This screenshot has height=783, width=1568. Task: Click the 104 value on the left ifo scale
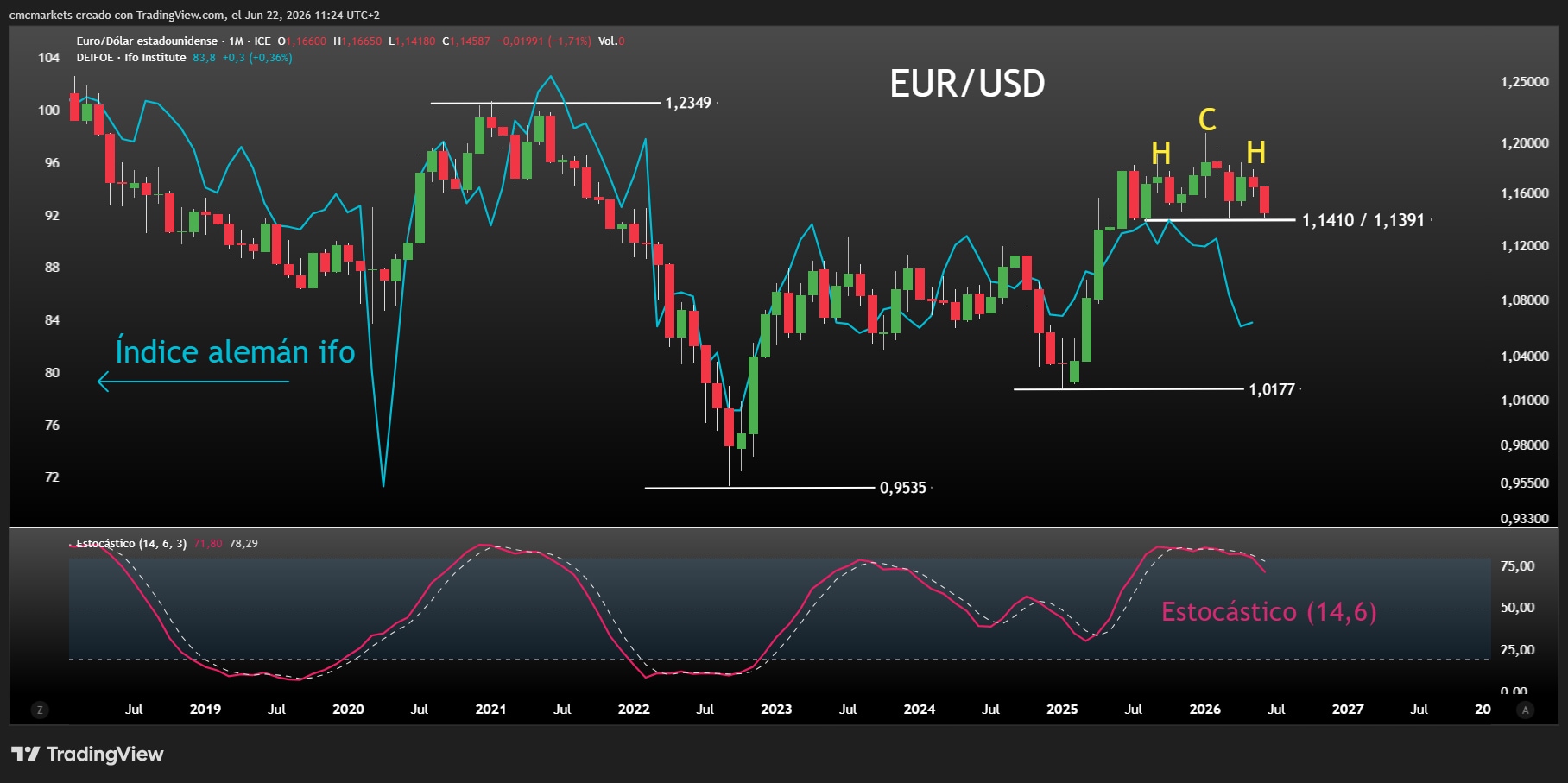tap(49, 57)
